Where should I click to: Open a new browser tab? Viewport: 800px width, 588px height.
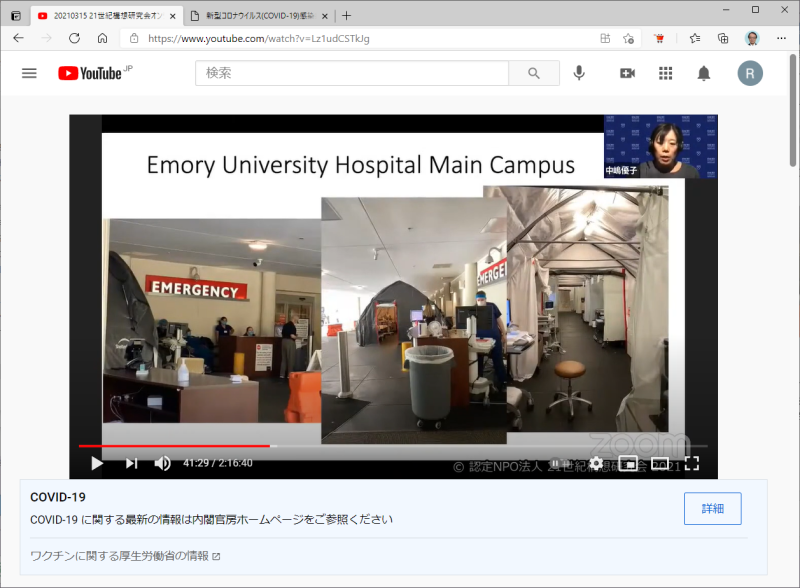pyautogui.click(x=346, y=16)
